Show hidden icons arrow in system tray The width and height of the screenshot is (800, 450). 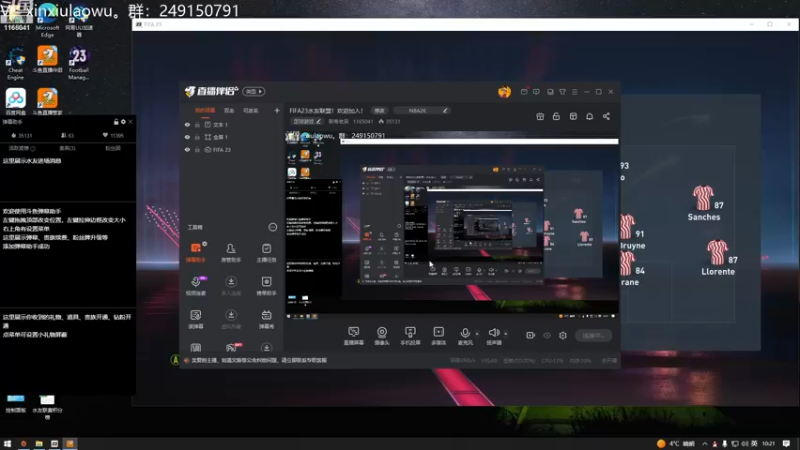pos(705,444)
